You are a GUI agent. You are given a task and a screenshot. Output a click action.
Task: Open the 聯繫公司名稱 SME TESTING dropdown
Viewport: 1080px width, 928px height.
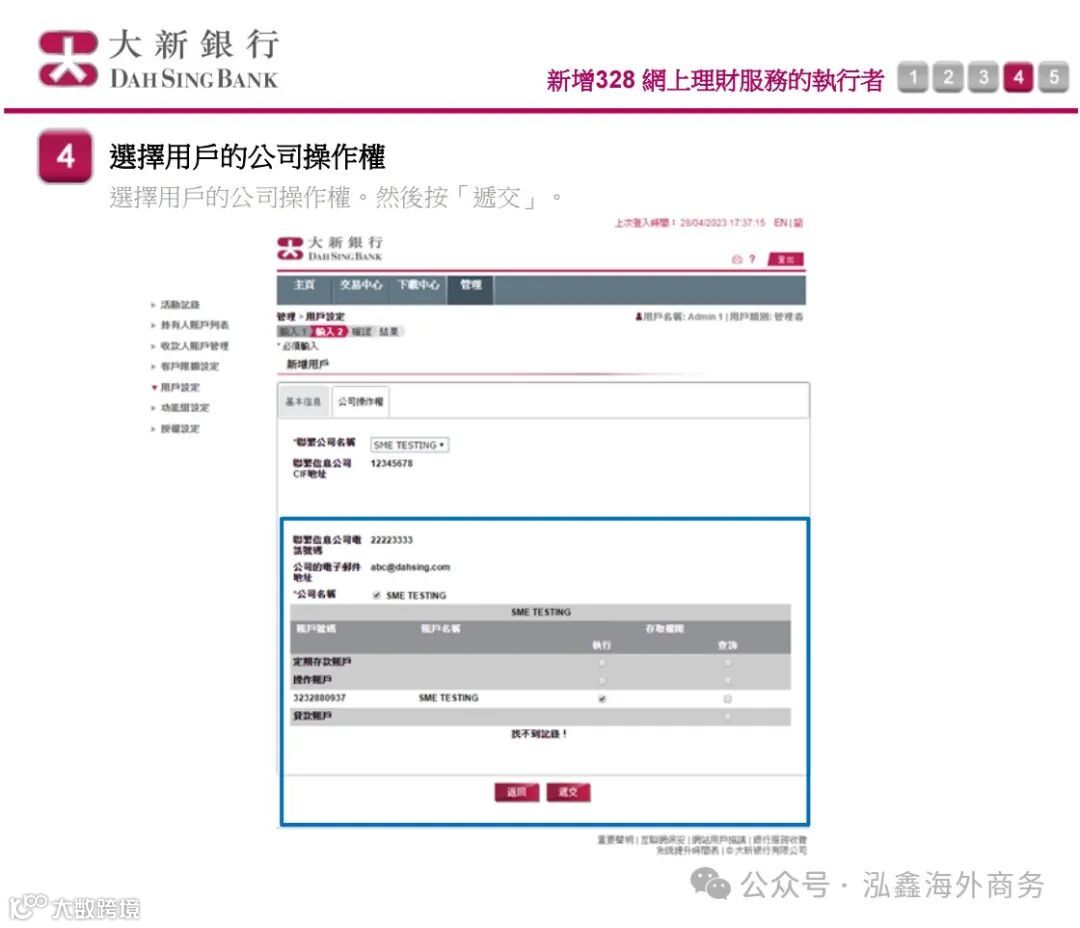[x=410, y=445]
